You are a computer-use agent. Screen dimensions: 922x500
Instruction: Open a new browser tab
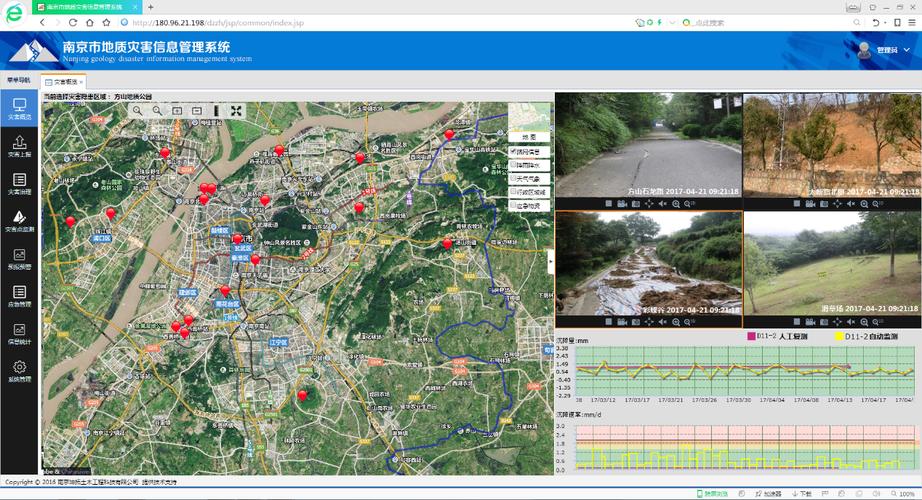(151, 7)
